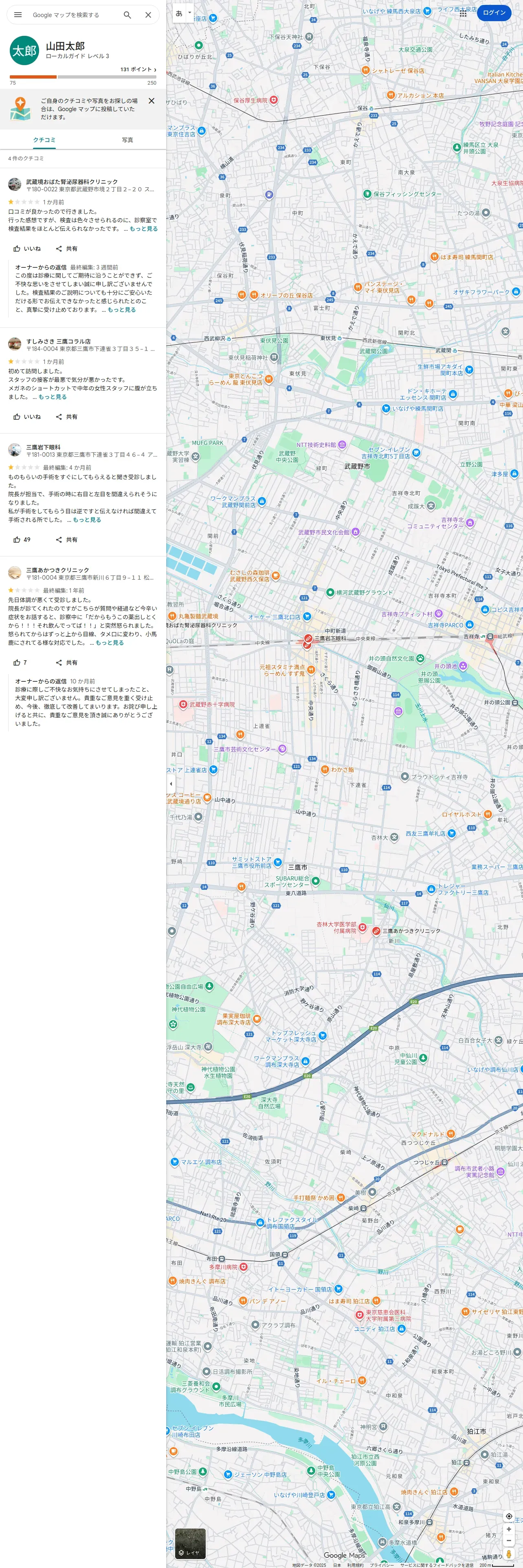Screen dimensions: 523x1568
Task: Click the zoom out minus button
Action: [509, 1540]
